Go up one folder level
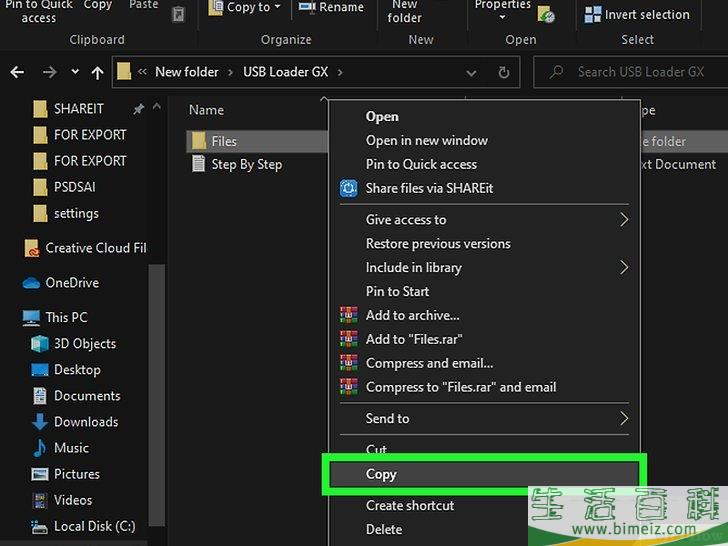This screenshot has width=728, height=546. pyautogui.click(x=98, y=72)
